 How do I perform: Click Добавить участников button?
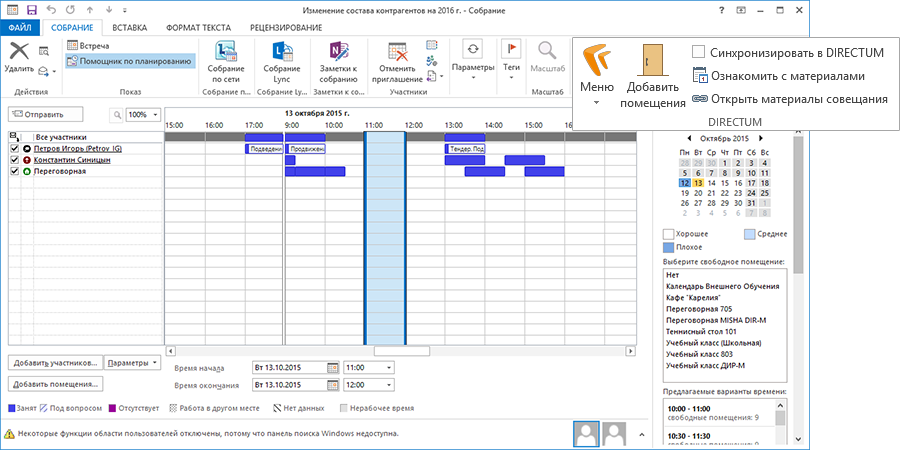pyautogui.click(x=54, y=362)
